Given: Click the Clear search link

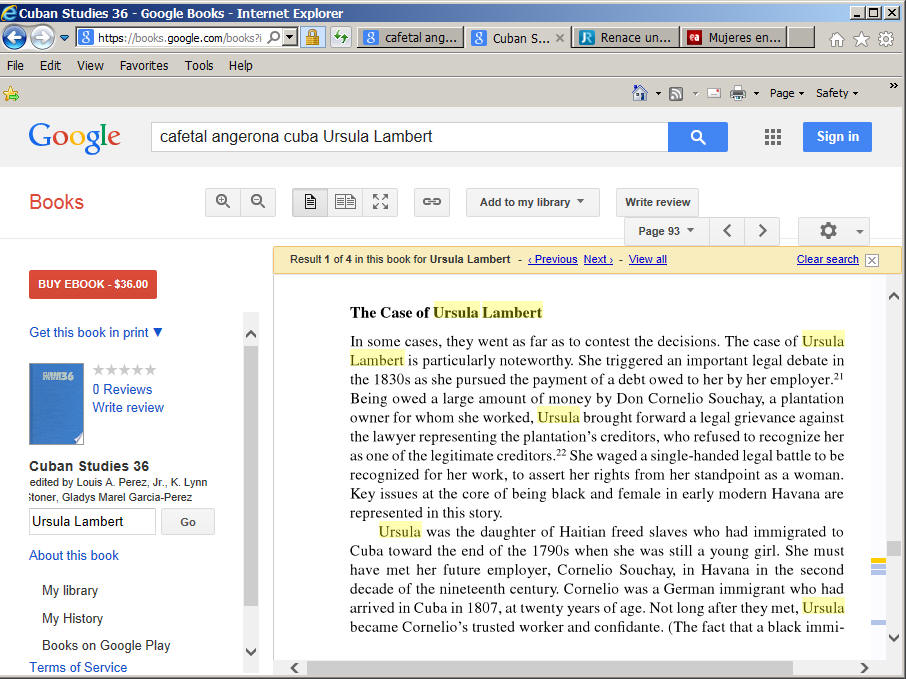Looking at the screenshot, I should click(827, 259).
